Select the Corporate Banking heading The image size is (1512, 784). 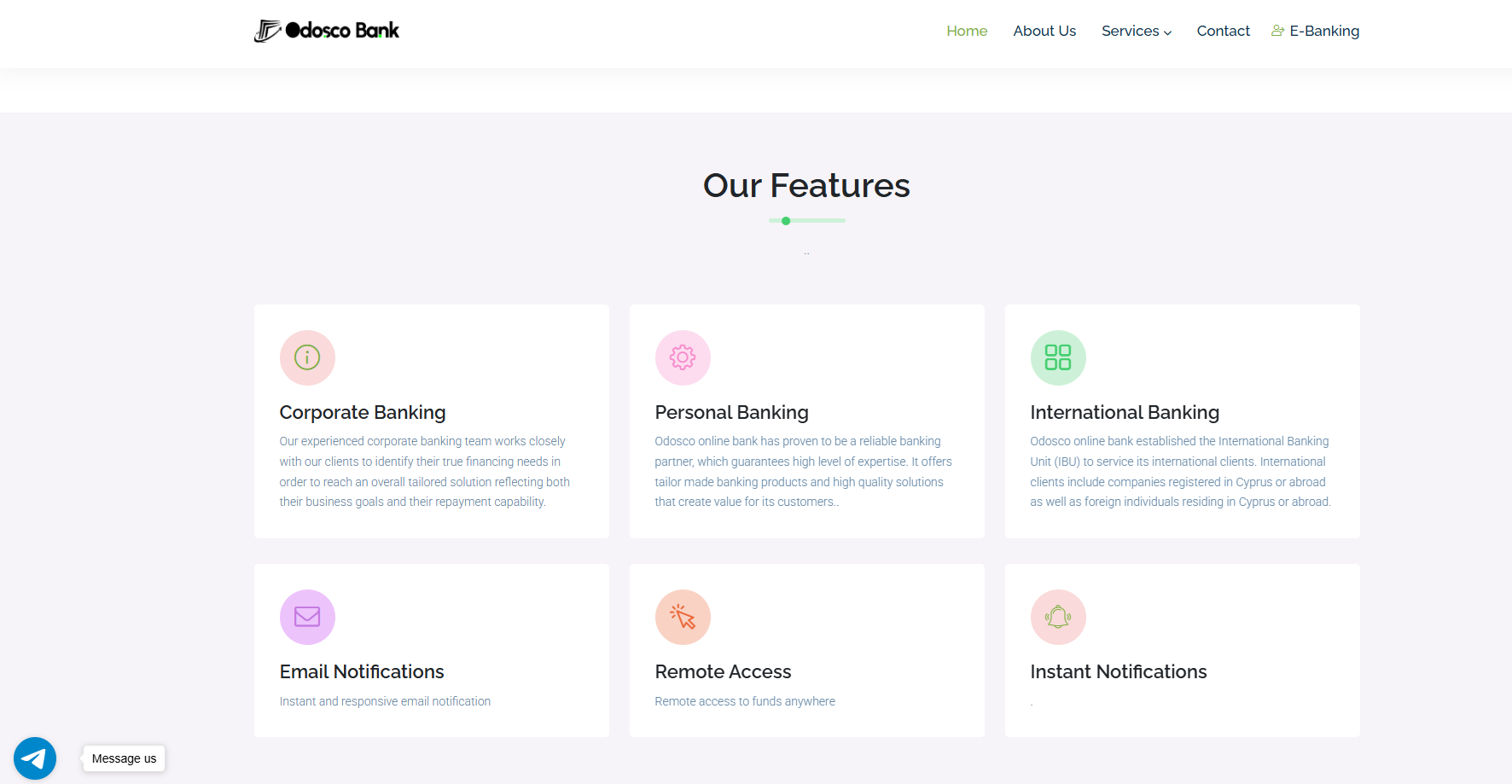(x=363, y=412)
